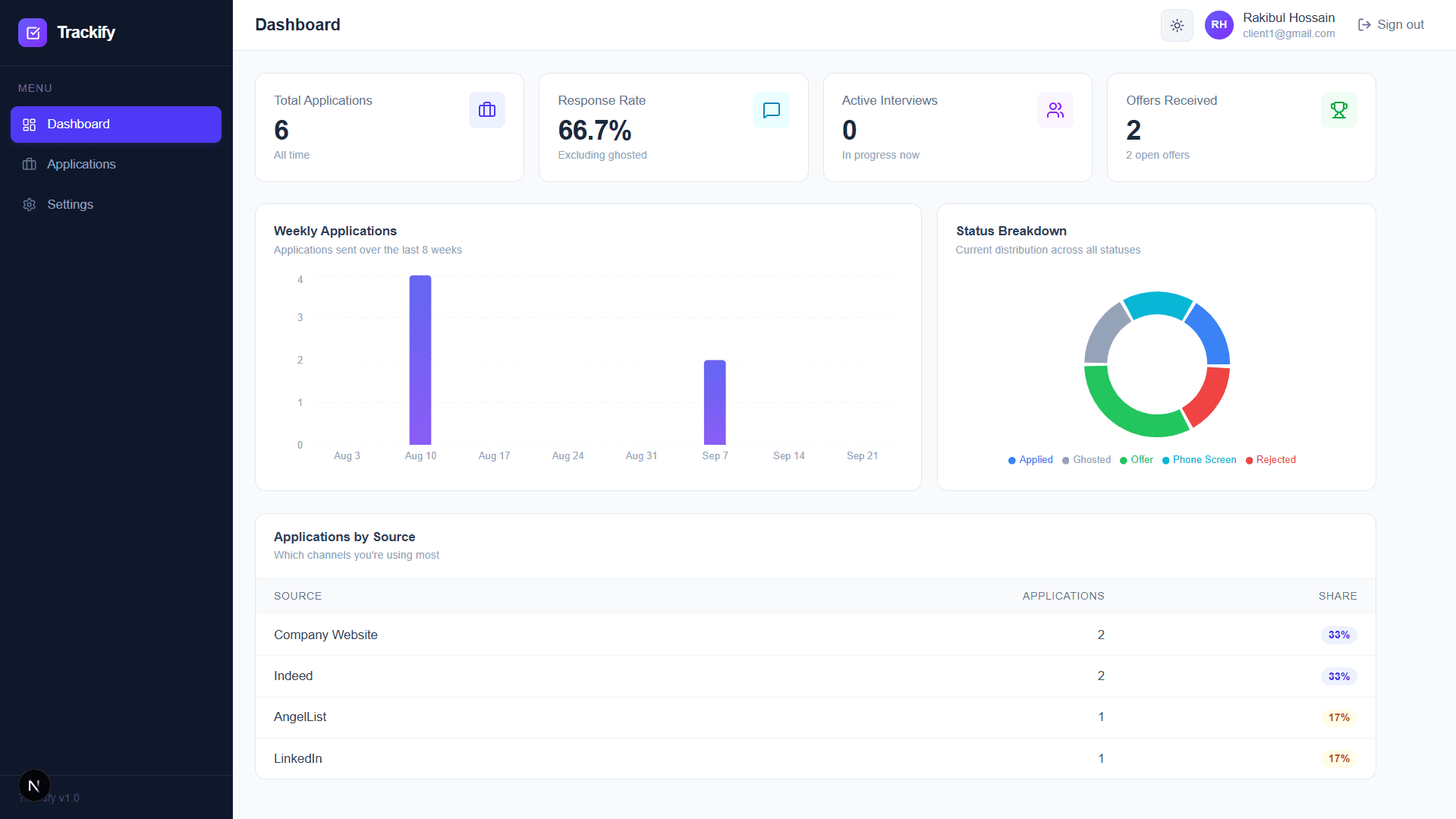Click the '2 open offers' text
This screenshot has width=1456, height=819.
point(1157,155)
